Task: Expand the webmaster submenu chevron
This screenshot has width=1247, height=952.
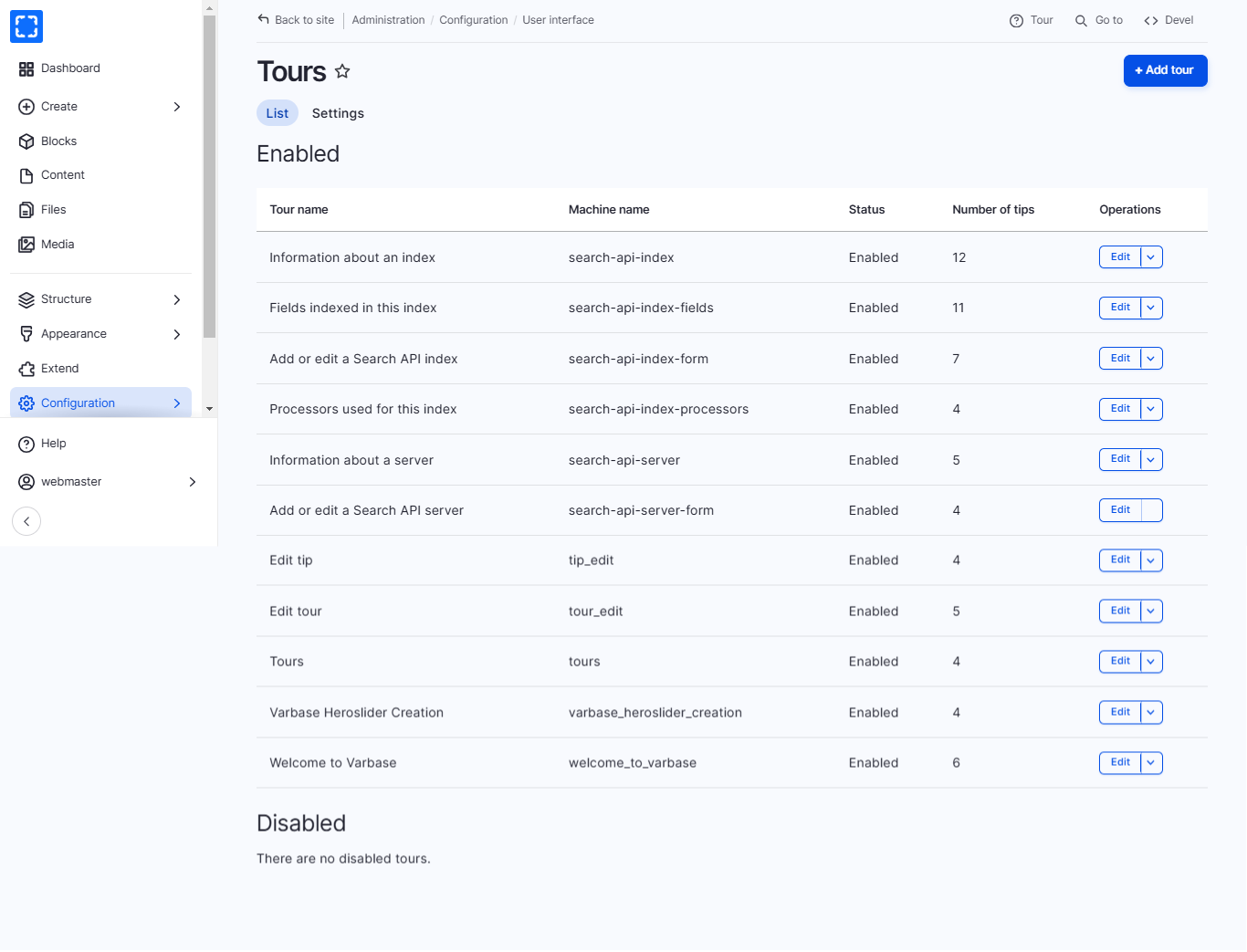Action: point(193,482)
